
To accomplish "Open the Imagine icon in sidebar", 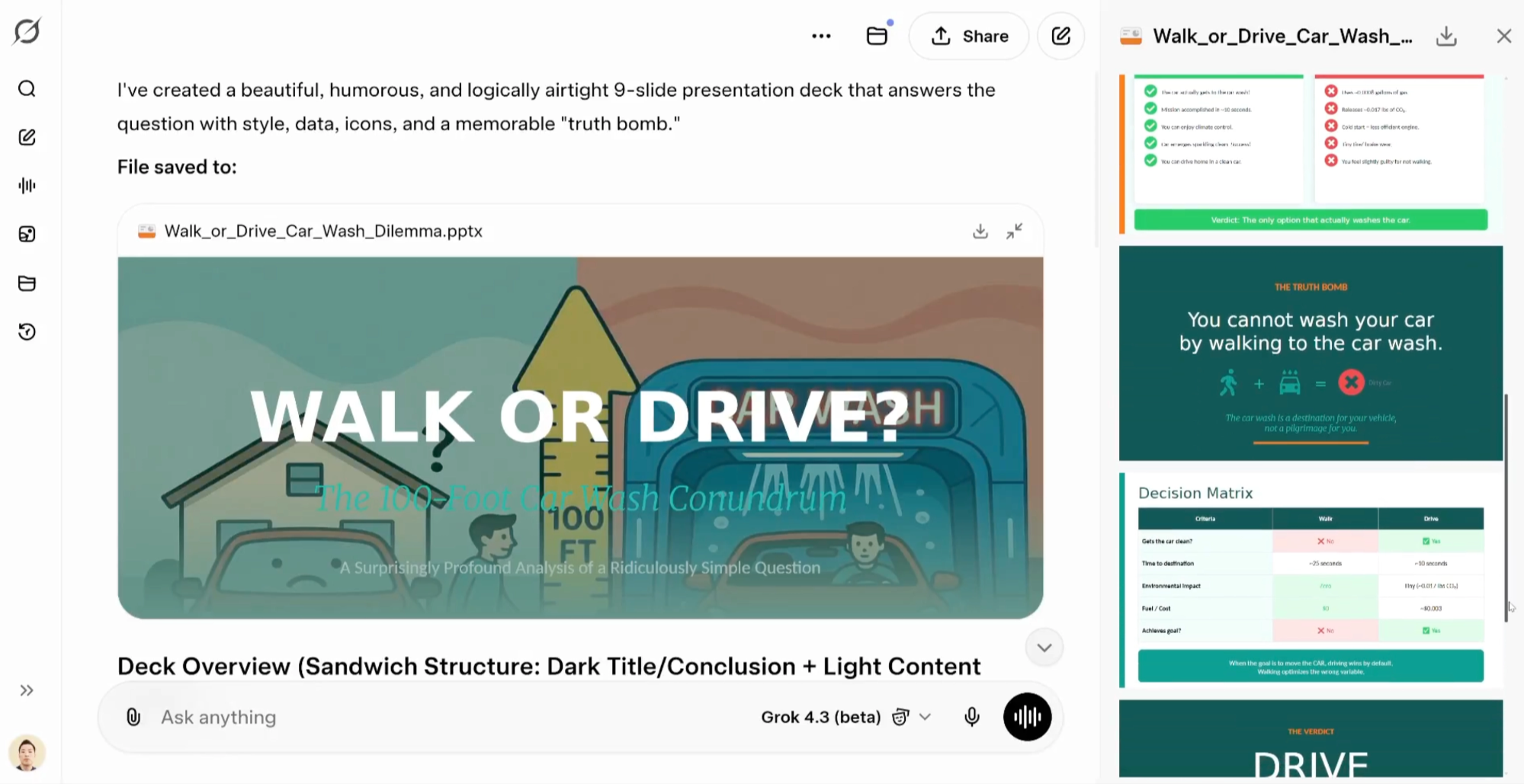I will [x=27, y=235].
